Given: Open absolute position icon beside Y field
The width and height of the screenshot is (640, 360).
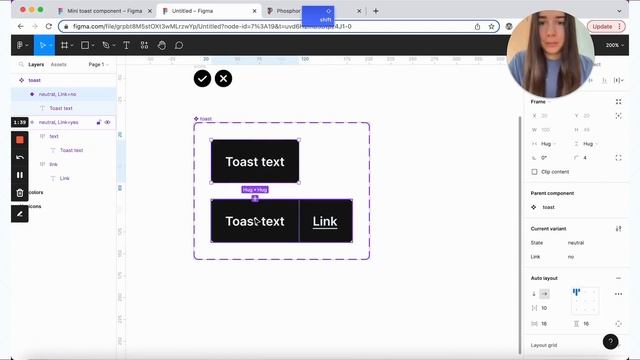Looking at the screenshot, I should (618, 116).
